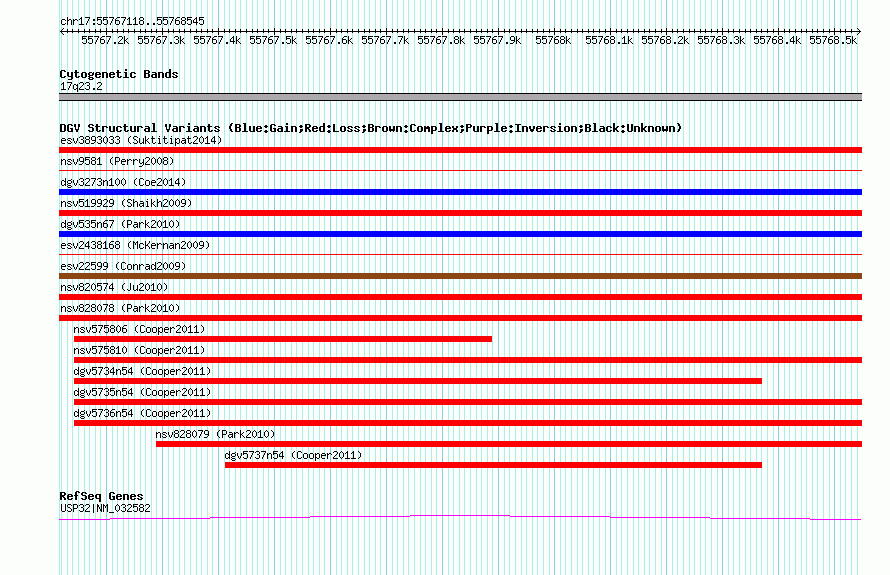
Task: Click the 55767.5k ruler mark
Action: (273, 40)
